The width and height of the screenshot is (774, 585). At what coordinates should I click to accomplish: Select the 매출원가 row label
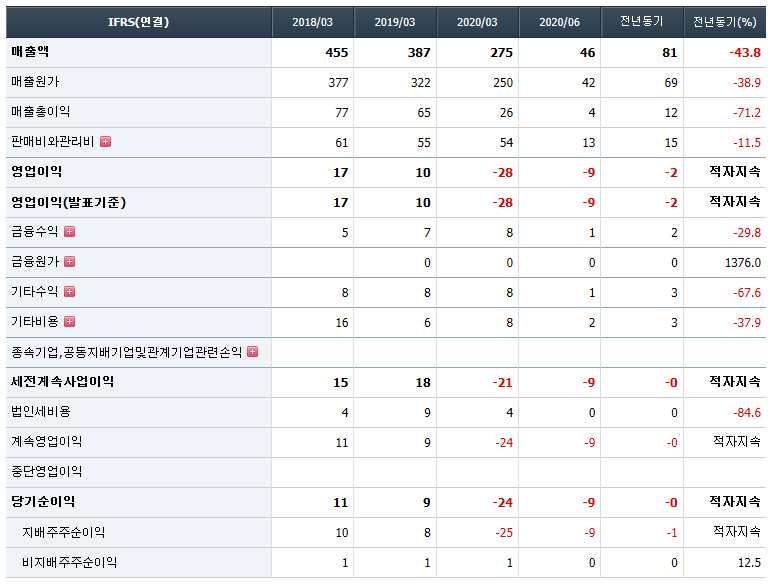click(36, 81)
